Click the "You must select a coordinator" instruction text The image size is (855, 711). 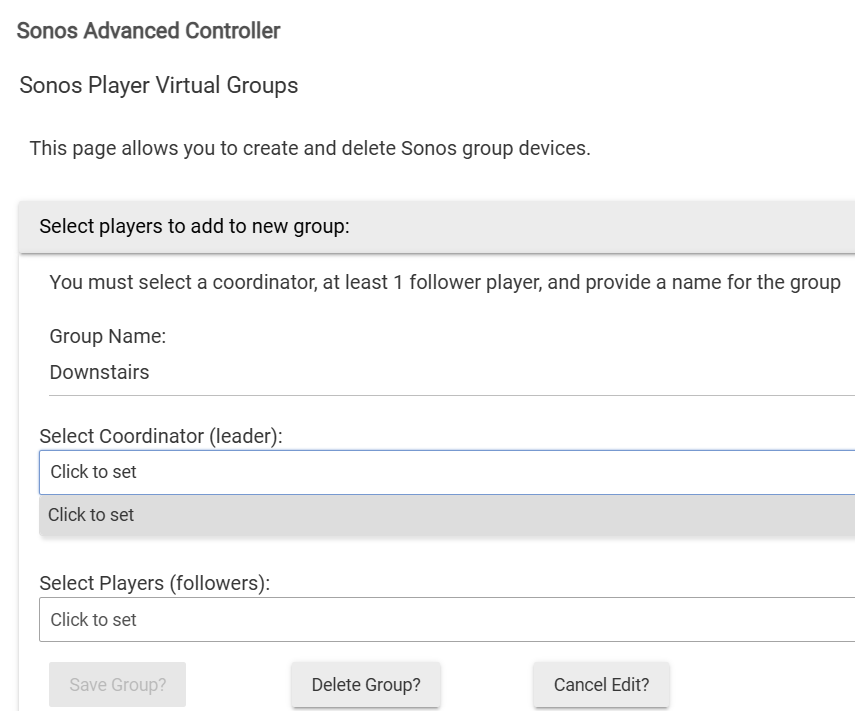pos(444,282)
